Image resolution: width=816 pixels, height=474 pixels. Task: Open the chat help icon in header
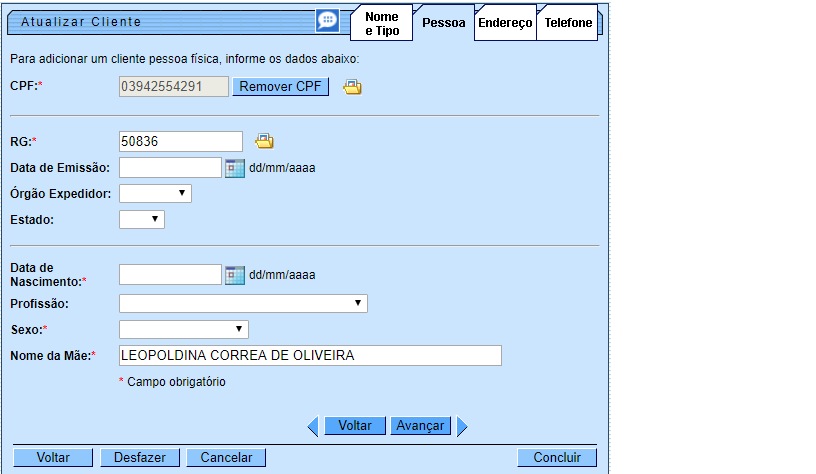(327, 21)
